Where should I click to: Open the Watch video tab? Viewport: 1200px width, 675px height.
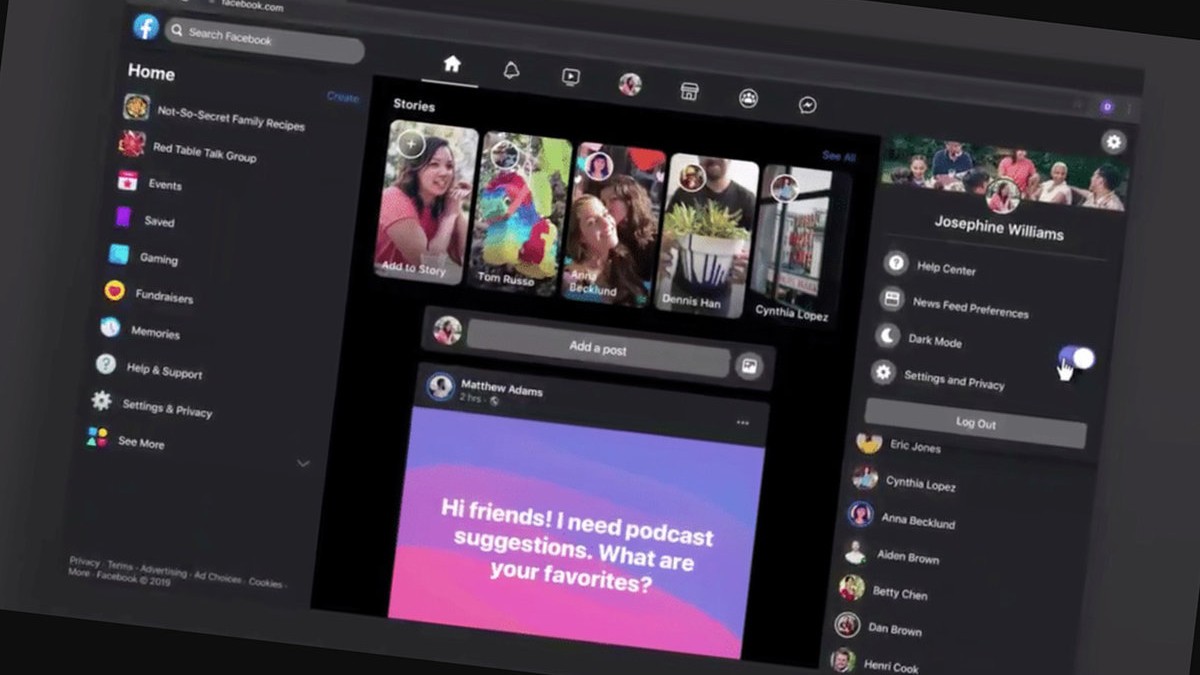[x=570, y=77]
